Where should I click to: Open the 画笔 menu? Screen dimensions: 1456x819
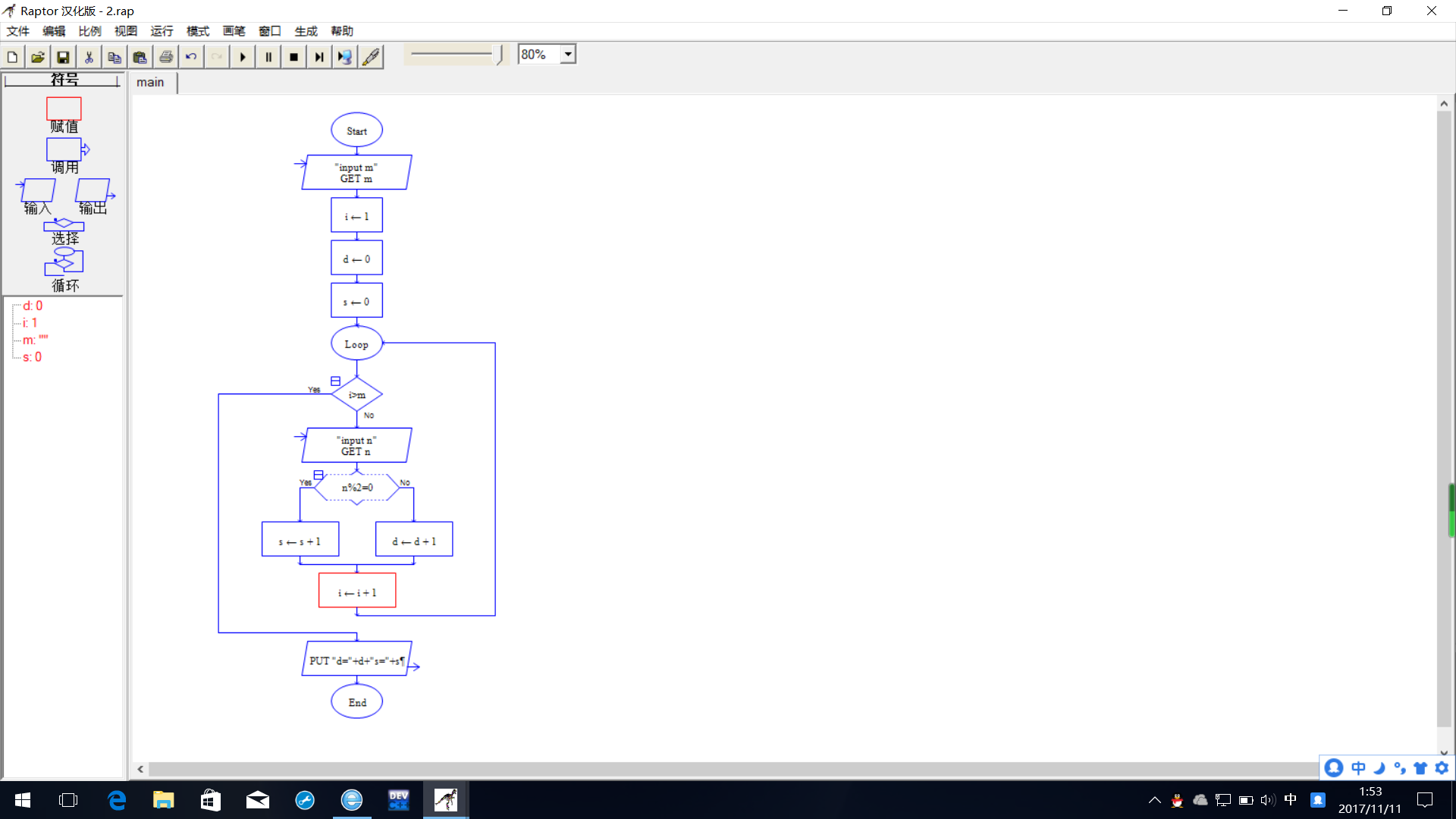coord(234,31)
